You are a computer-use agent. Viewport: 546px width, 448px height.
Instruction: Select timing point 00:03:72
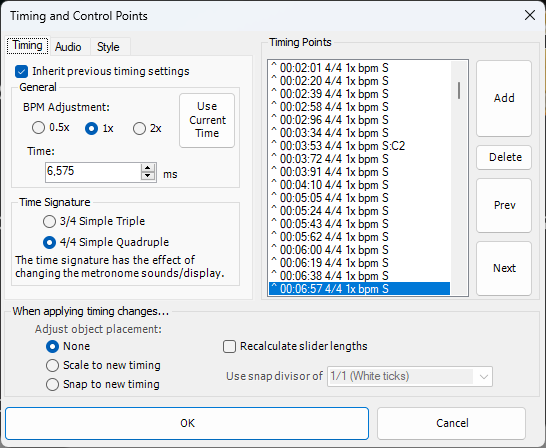[x=359, y=159]
